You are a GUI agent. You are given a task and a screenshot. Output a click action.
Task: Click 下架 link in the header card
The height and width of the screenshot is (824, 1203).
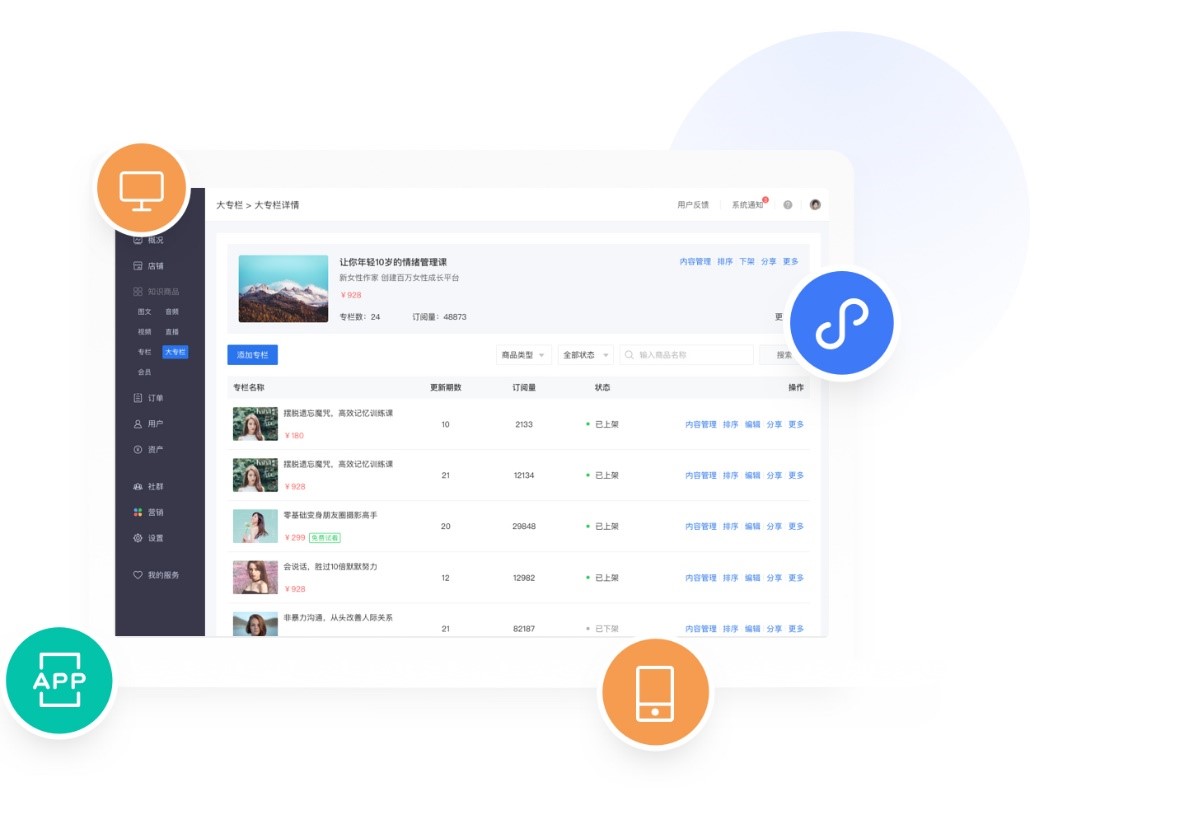(x=747, y=262)
